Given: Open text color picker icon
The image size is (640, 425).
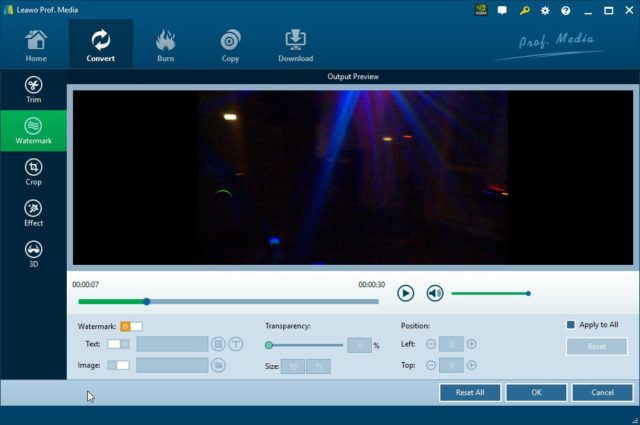Looking at the screenshot, I should (218, 344).
